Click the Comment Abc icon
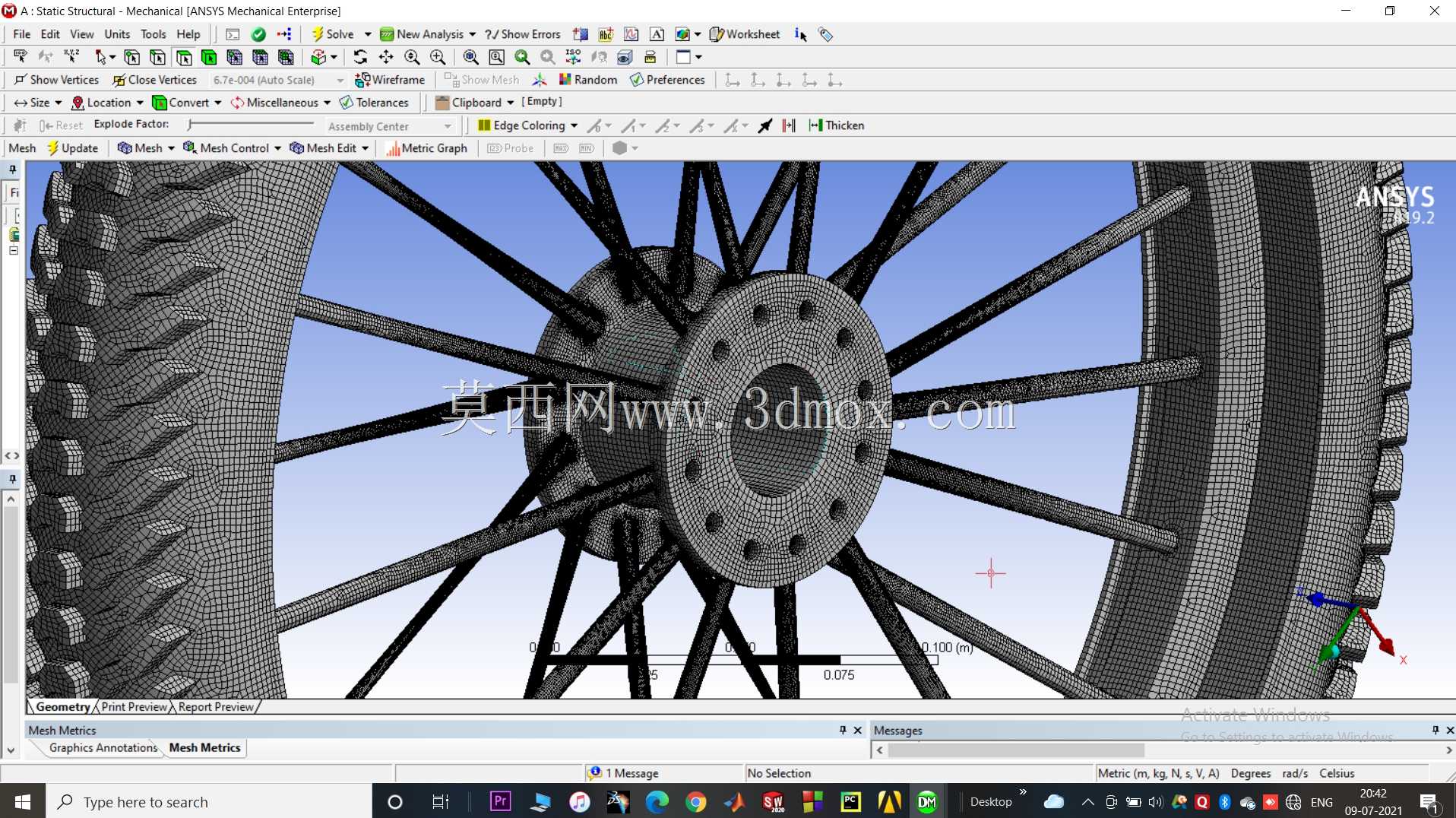1456x818 pixels. [606, 34]
